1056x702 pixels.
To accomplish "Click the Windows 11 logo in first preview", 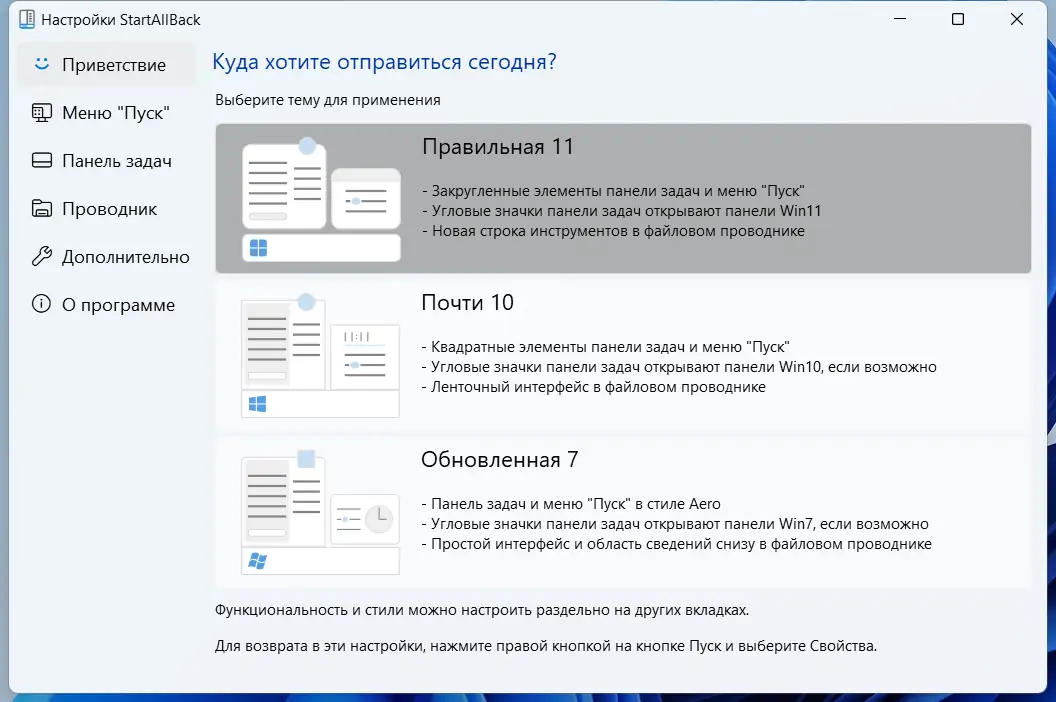I will 259,248.
